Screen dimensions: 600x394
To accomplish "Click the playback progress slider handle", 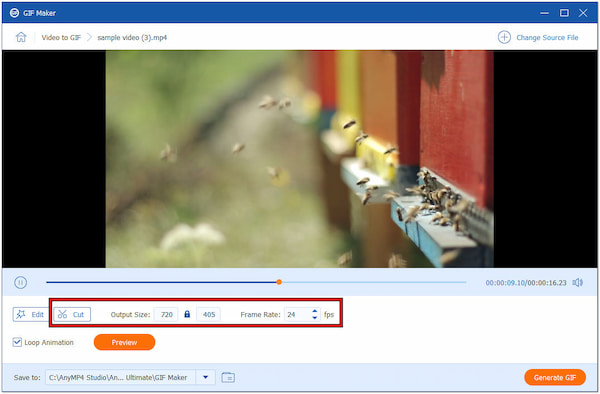I will pyautogui.click(x=279, y=282).
